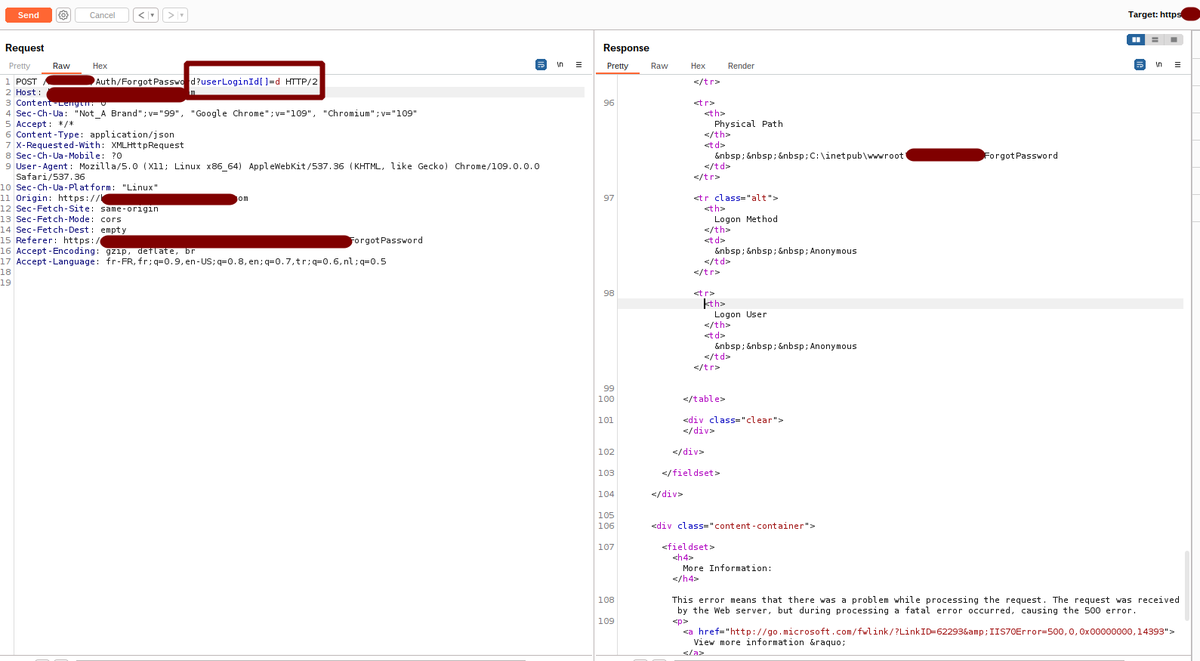Open Response panel hamburger options menu
The image size is (1200, 661).
pyautogui.click(x=1177, y=65)
